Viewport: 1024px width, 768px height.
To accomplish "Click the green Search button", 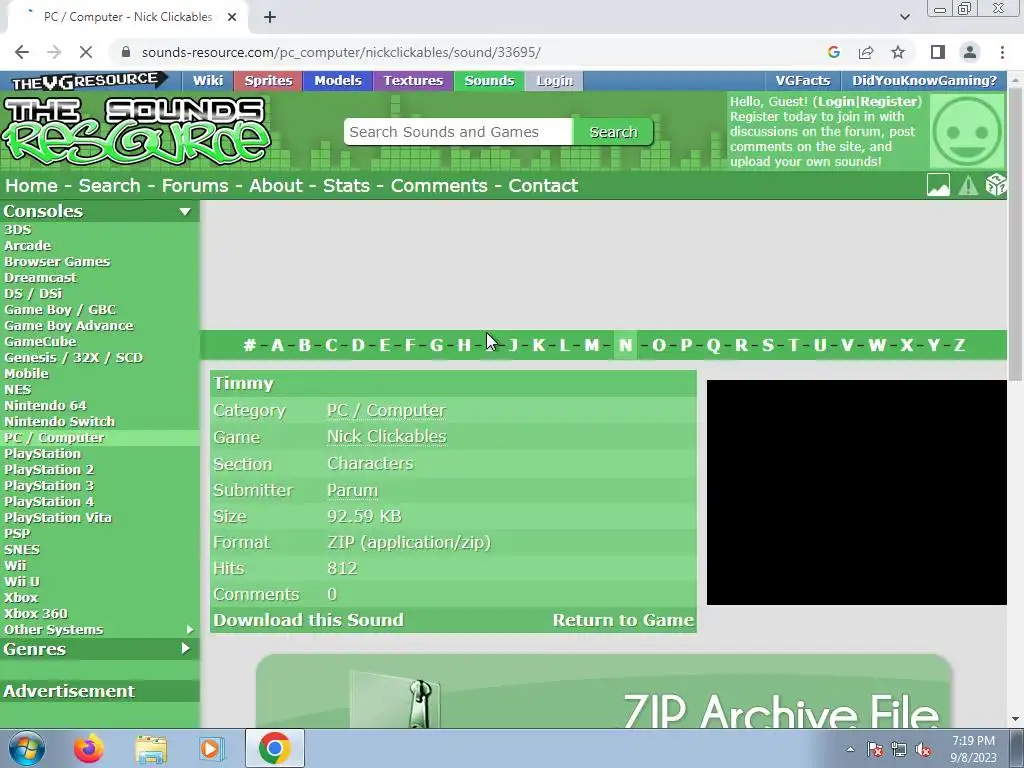I will click(x=613, y=132).
